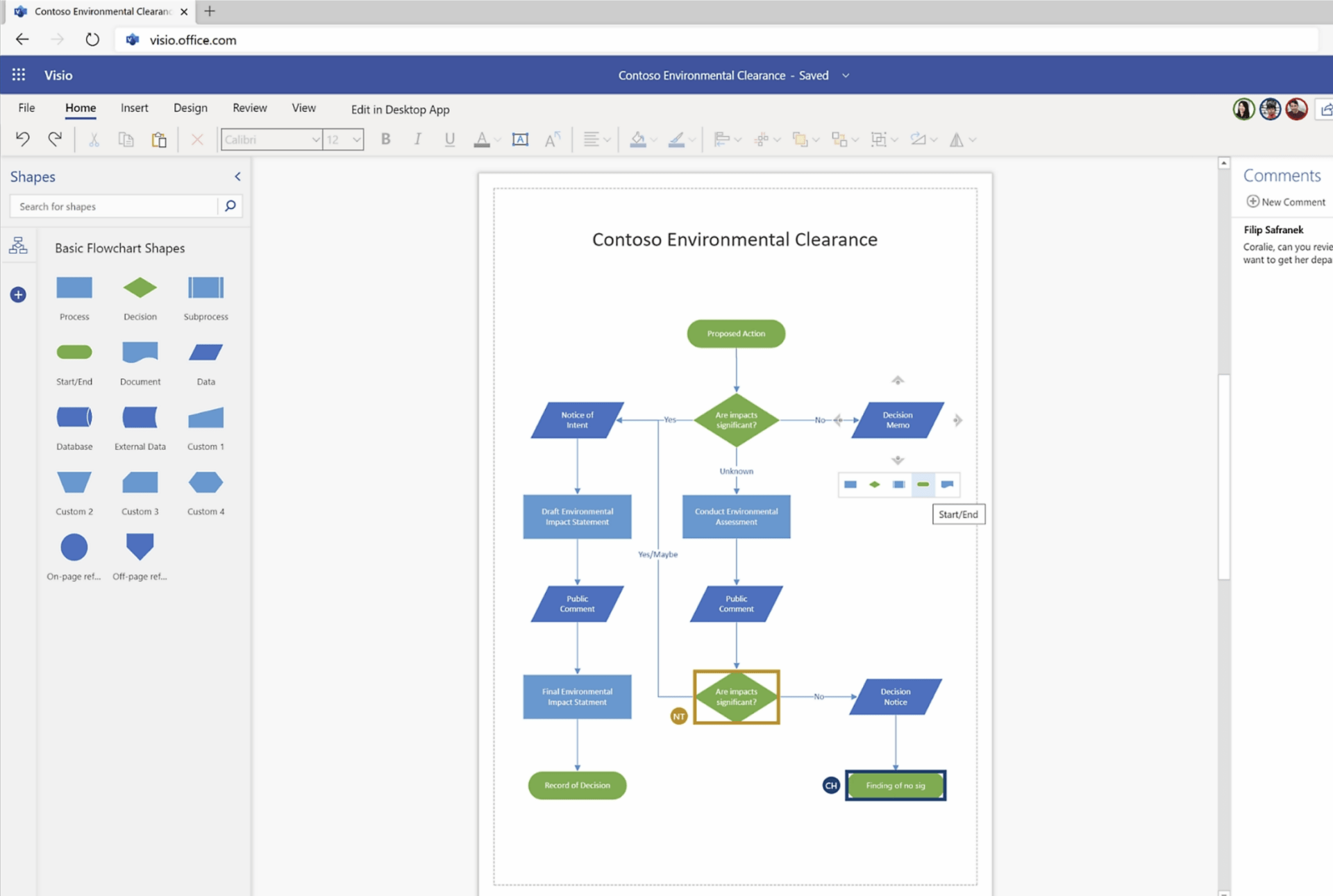This screenshot has width=1333, height=896.
Task: Select the Database shape in stencil
Action: [74, 417]
